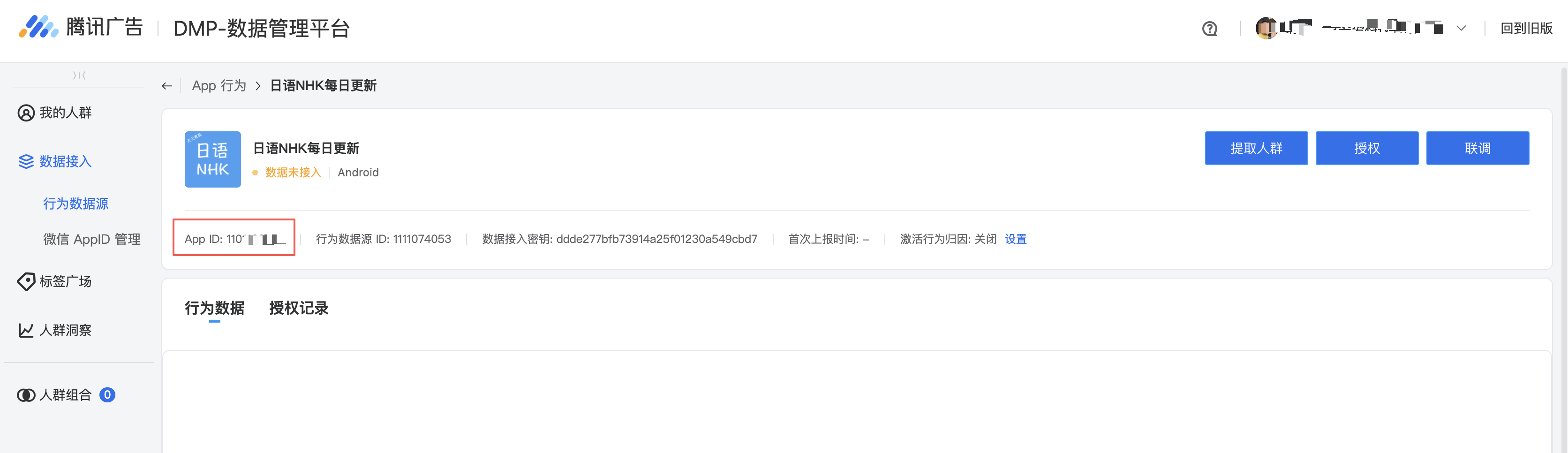Click the Android platform label

(358, 172)
